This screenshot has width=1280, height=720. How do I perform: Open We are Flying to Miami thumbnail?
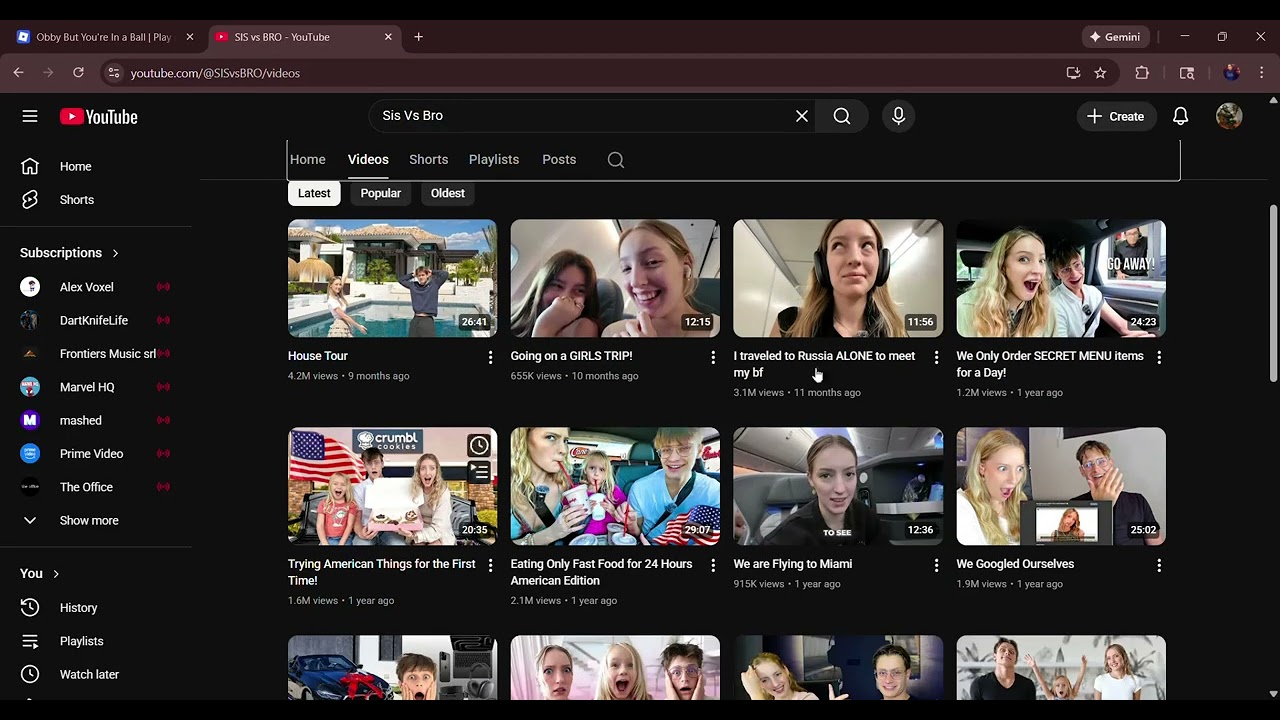pos(838,486)
